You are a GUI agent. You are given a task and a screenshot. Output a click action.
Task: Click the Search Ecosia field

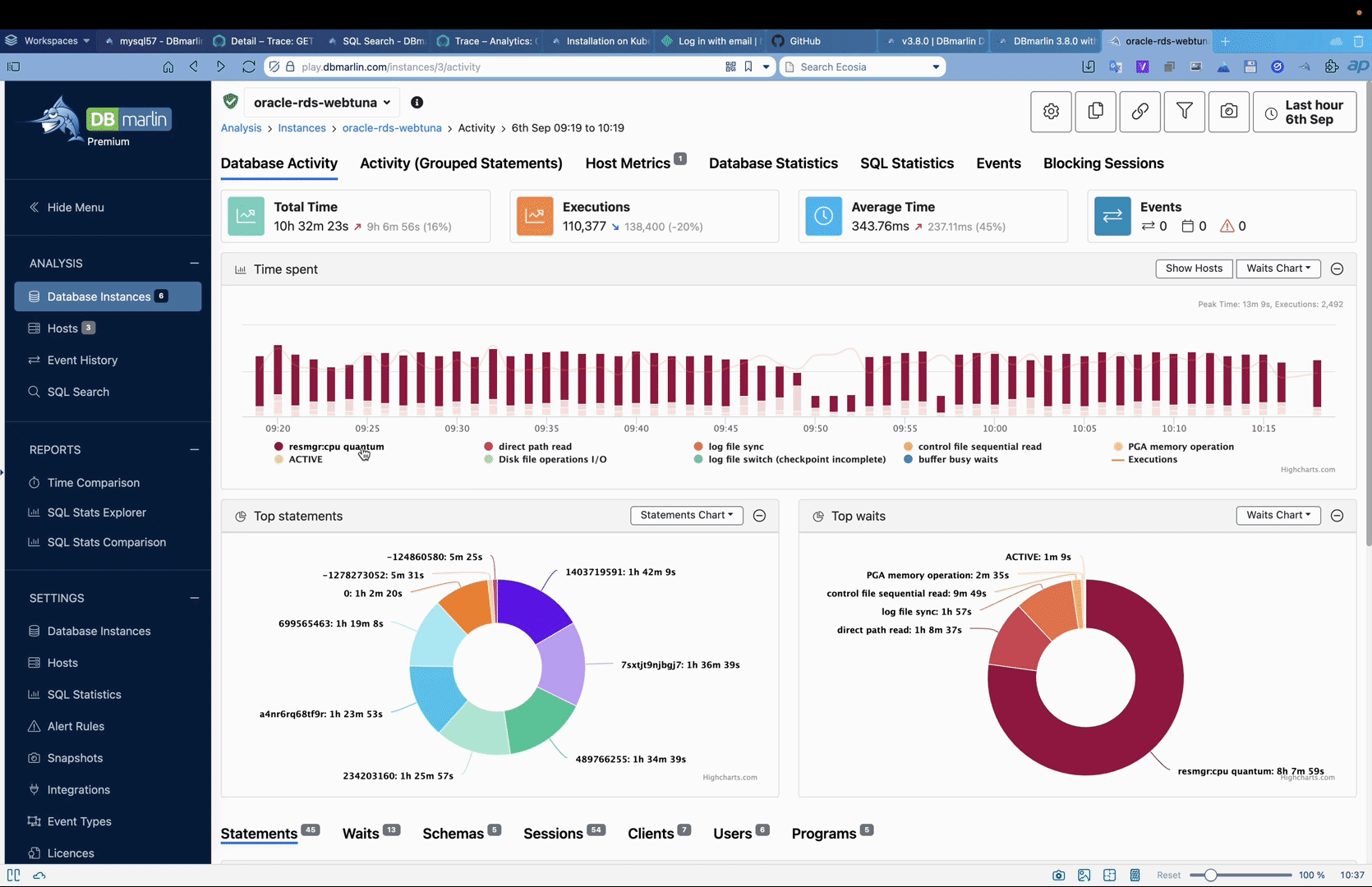863,67
